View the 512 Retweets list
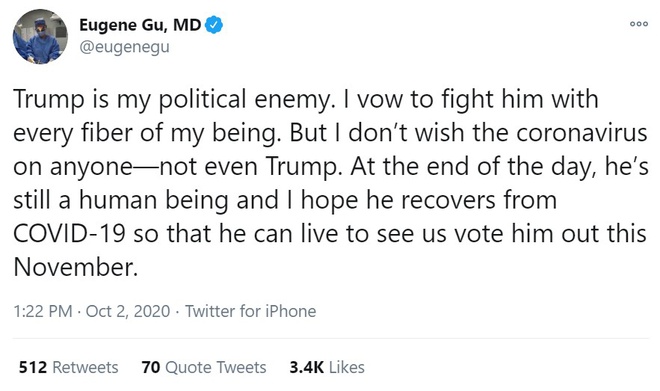Viewport: 660px width, 391px height. (69, 367)
